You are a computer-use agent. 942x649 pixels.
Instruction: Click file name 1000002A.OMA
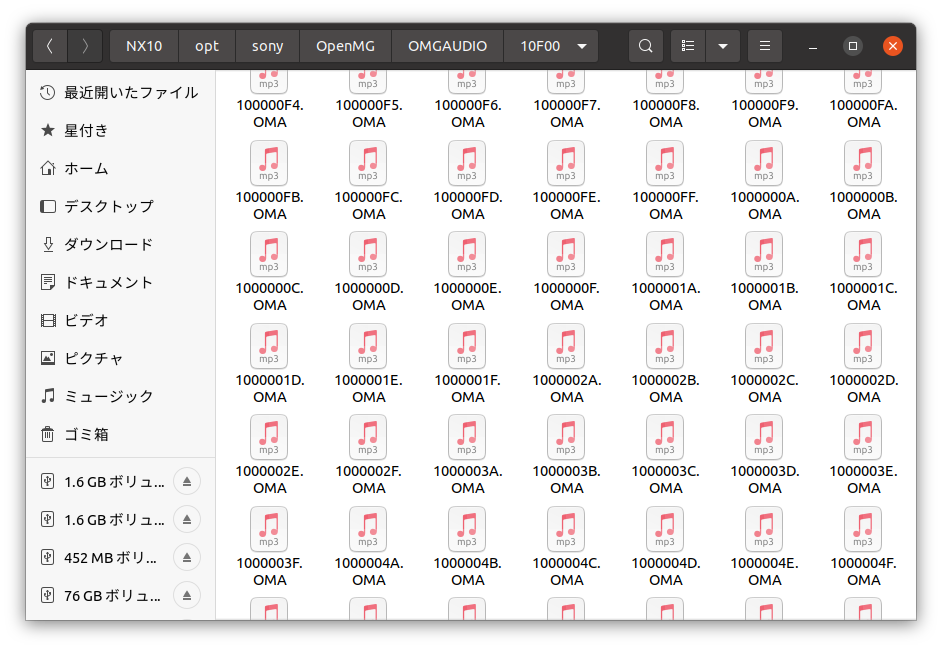point(567,389)
